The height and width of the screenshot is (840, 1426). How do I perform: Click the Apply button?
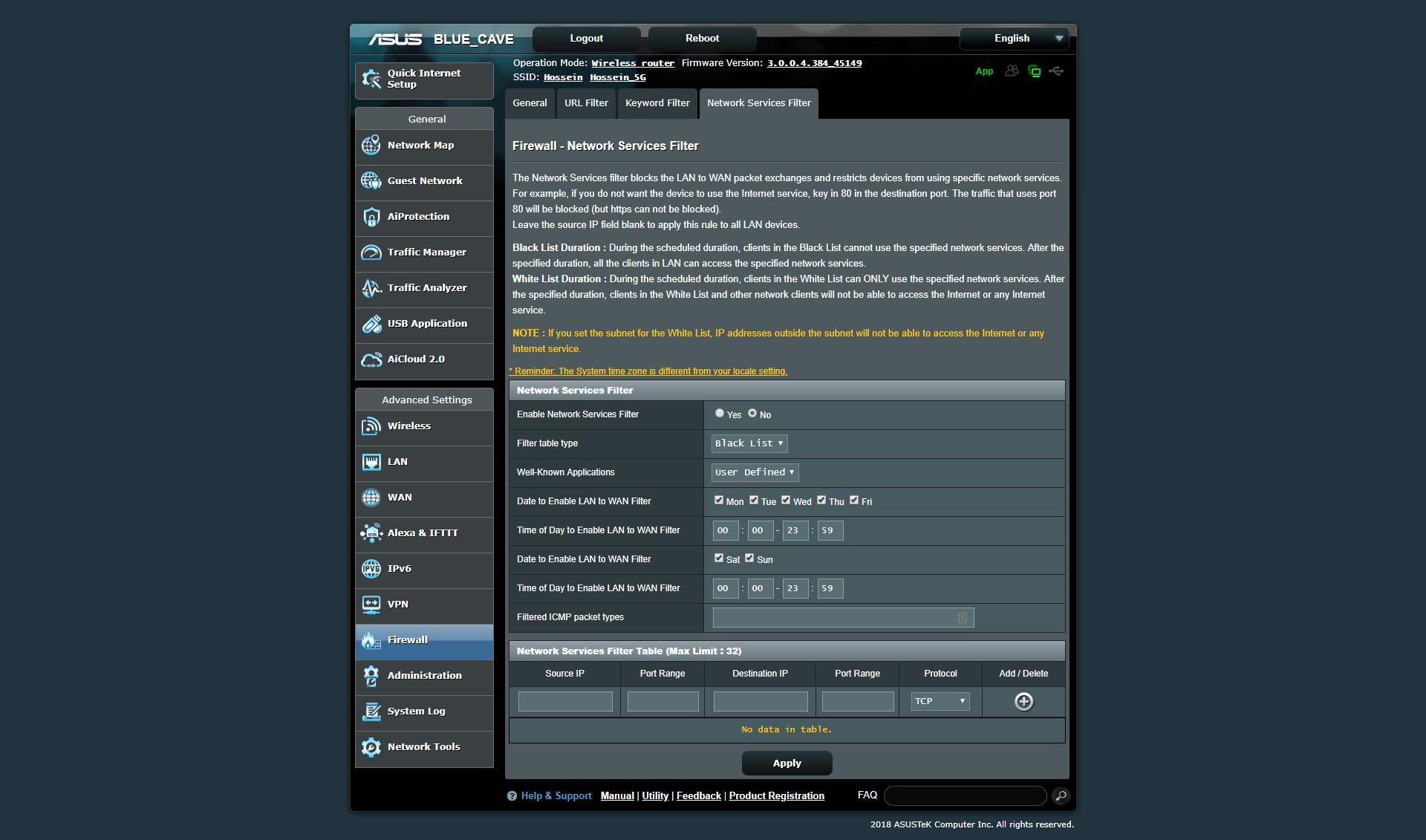pos(787,763)
